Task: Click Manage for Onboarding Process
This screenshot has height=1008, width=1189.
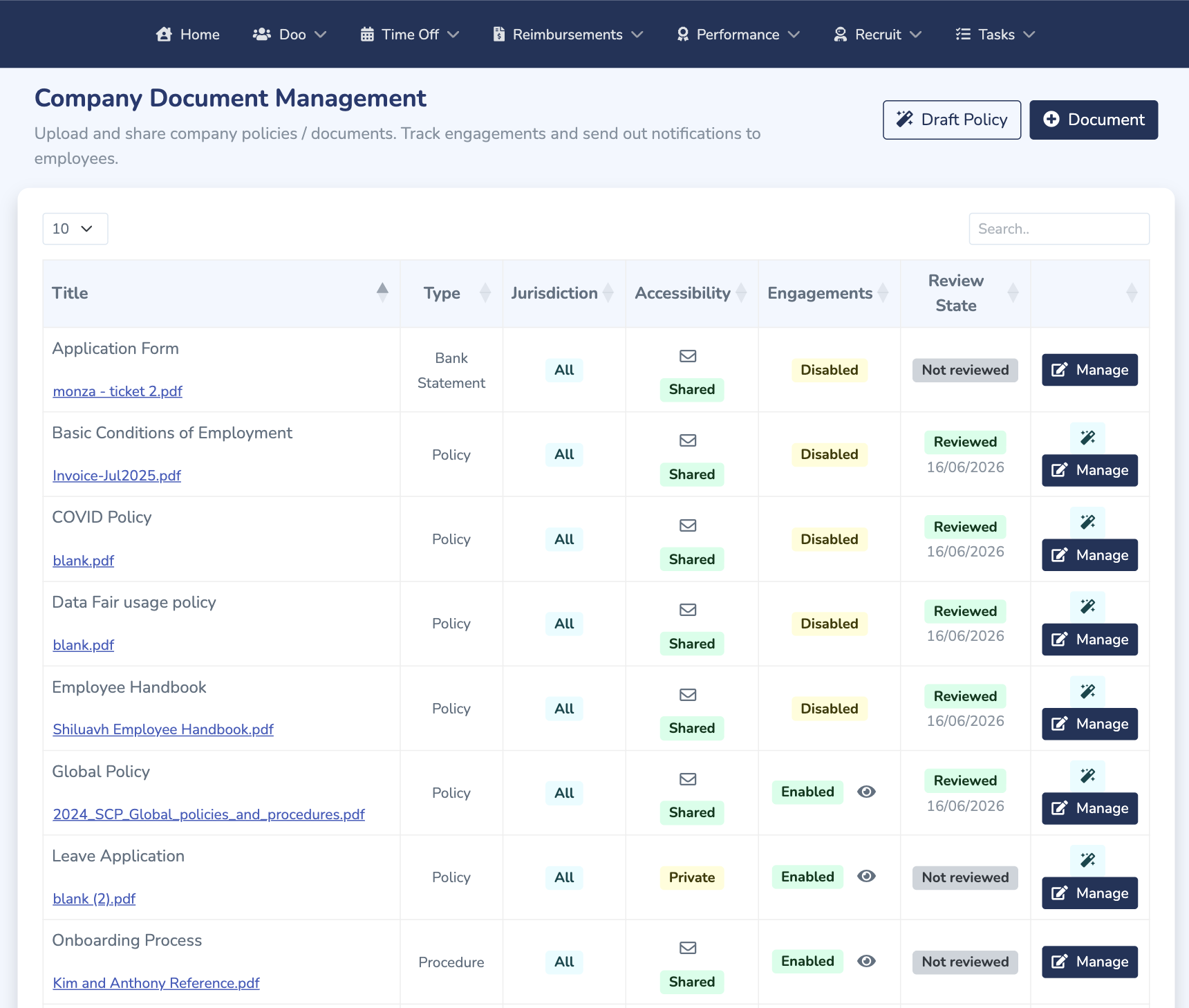Action: (x=1090, y=962)
